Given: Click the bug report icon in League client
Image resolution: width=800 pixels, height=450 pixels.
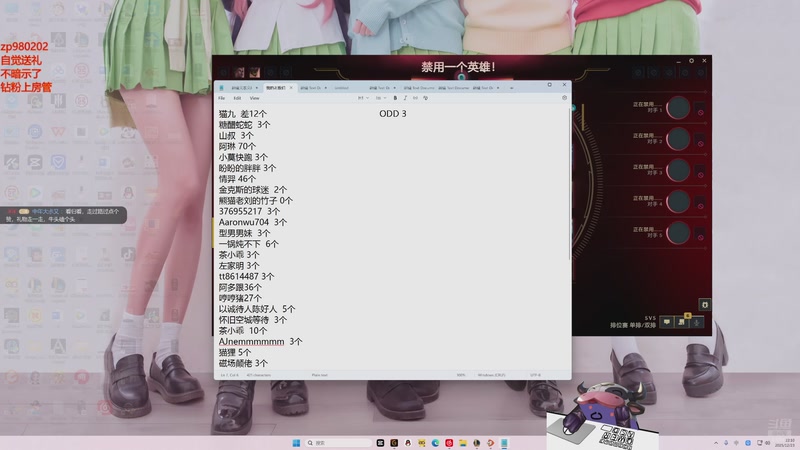Looking at the screenshot, I should click(705, 305).
